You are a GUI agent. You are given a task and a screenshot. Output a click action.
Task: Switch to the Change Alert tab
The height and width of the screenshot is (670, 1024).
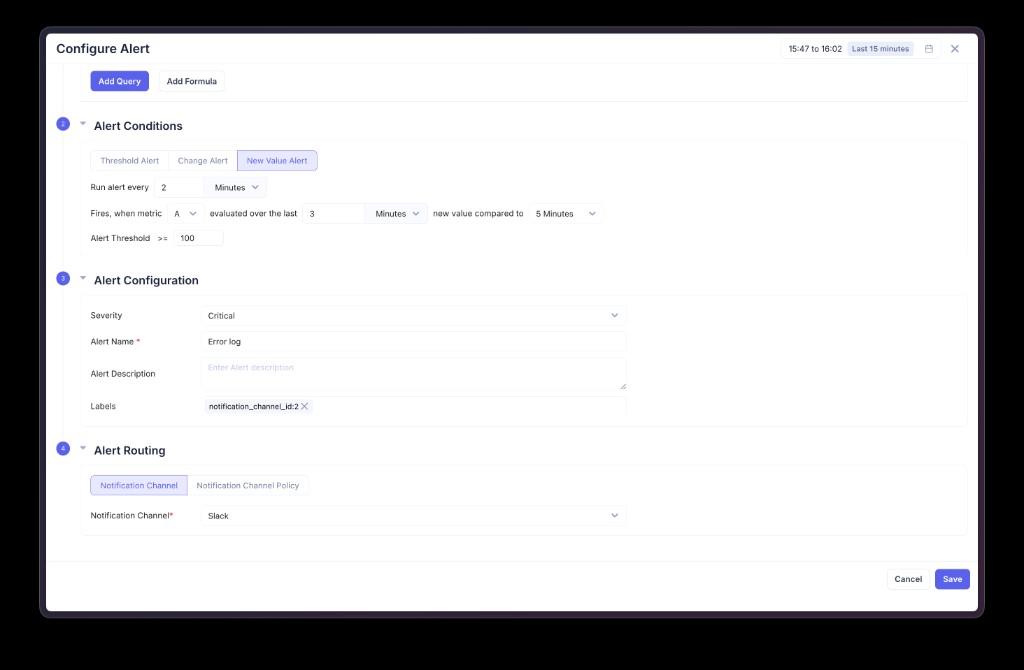point(202,161)
